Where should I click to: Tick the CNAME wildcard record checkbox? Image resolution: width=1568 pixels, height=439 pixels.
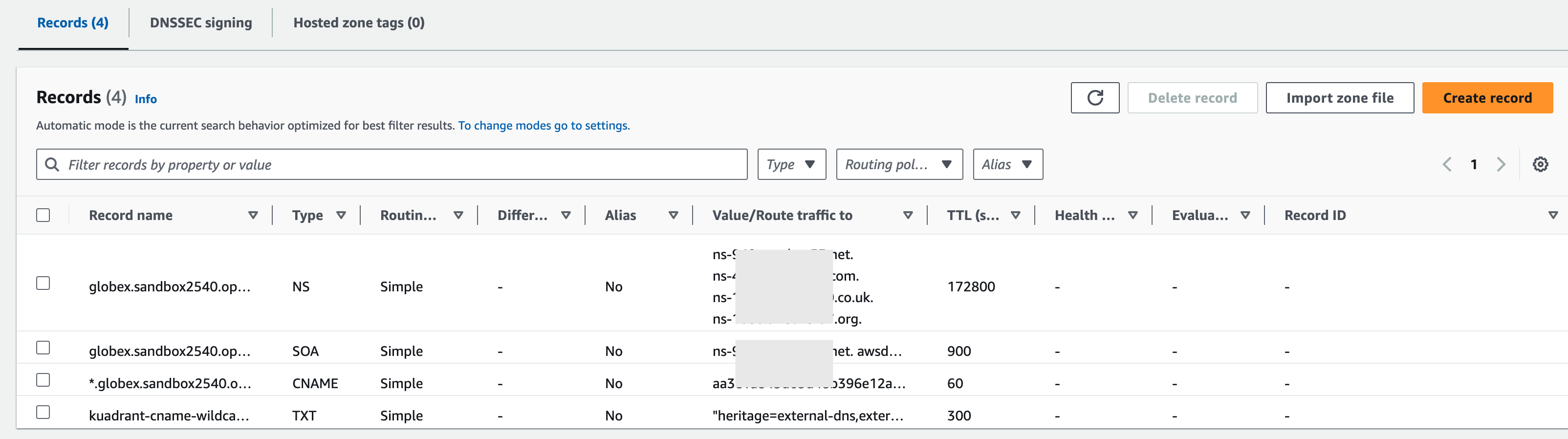pyautogui.click(x=43, y=380)
